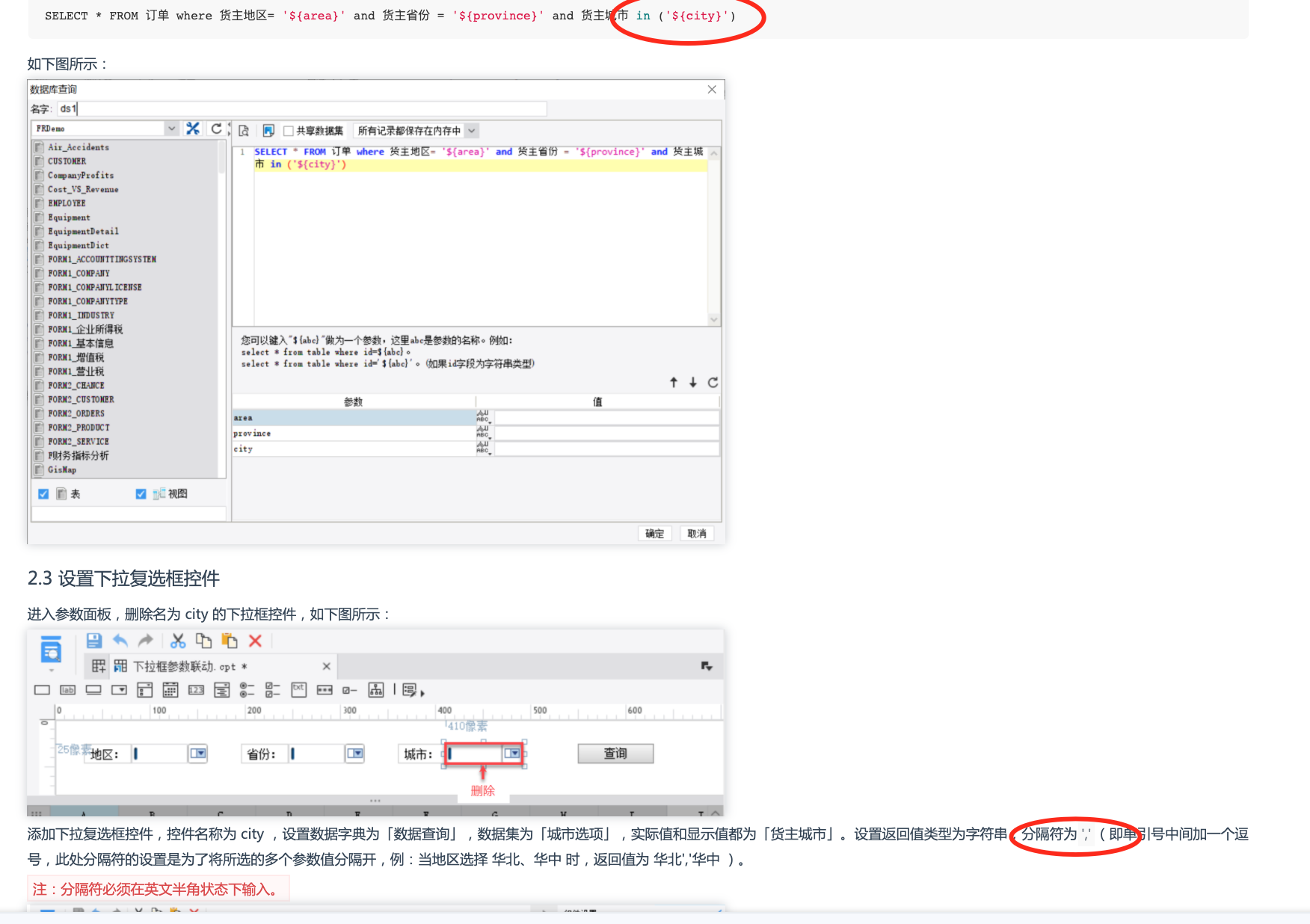Move parameter up with the up arrow

[x=674, y=383]
